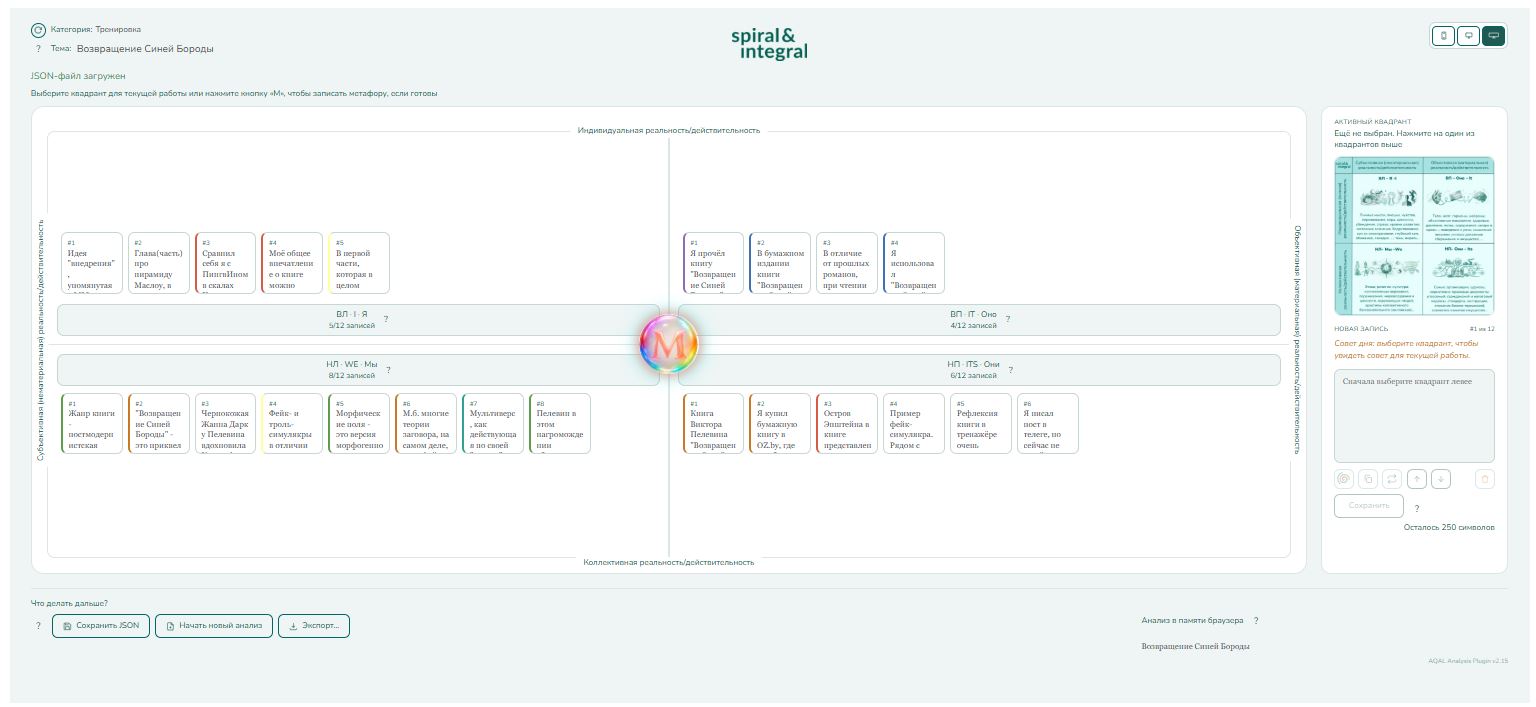This screenshot has height=707, width=1536.
Task: Click the Сохранить button
Action: pyautogui.click(x=1368, y=506)
